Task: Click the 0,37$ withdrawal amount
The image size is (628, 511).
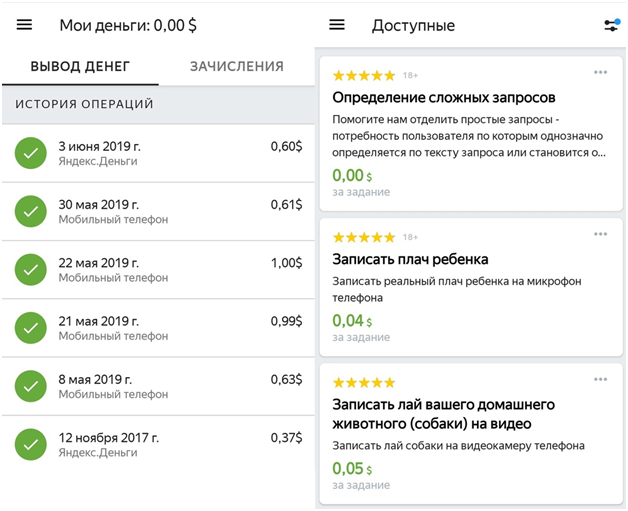Action: tap(286, 438)
